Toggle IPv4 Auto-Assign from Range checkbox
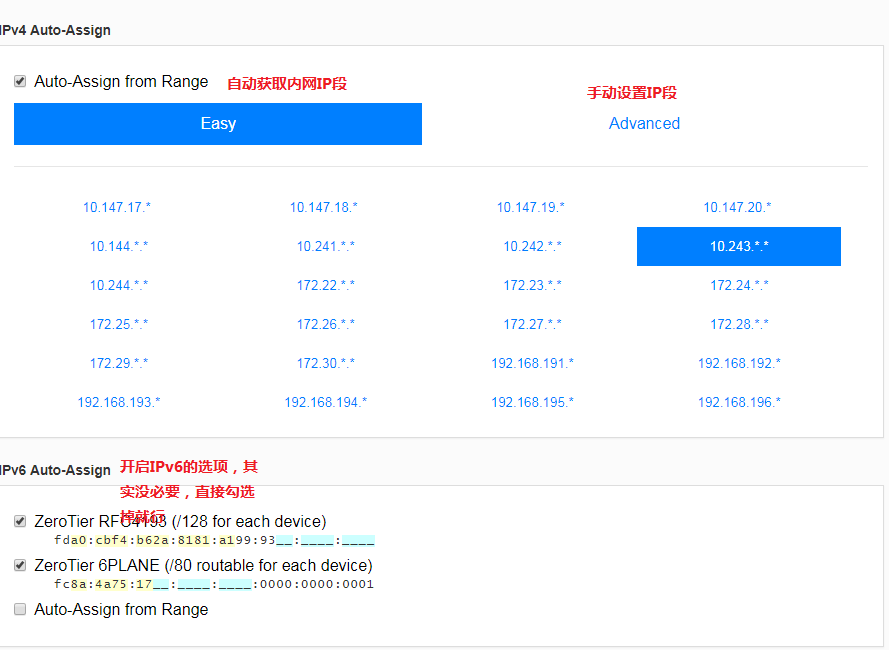 pyautogui.click(x=20, y=81)
